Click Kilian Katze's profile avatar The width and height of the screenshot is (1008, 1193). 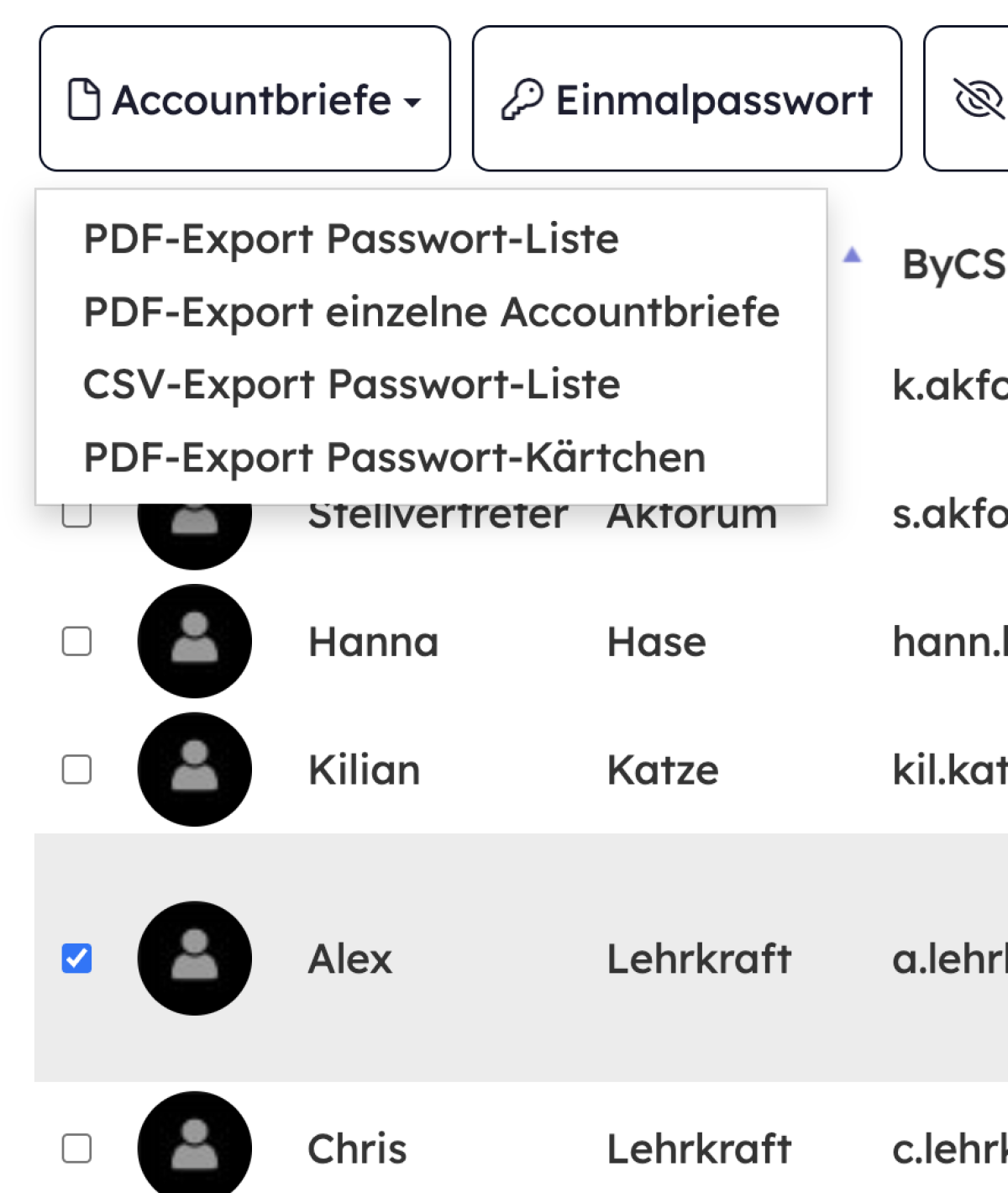(195, 770)
